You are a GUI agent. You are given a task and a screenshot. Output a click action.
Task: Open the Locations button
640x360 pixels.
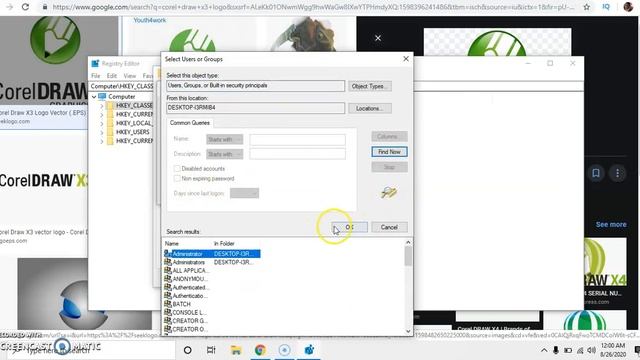370,108
